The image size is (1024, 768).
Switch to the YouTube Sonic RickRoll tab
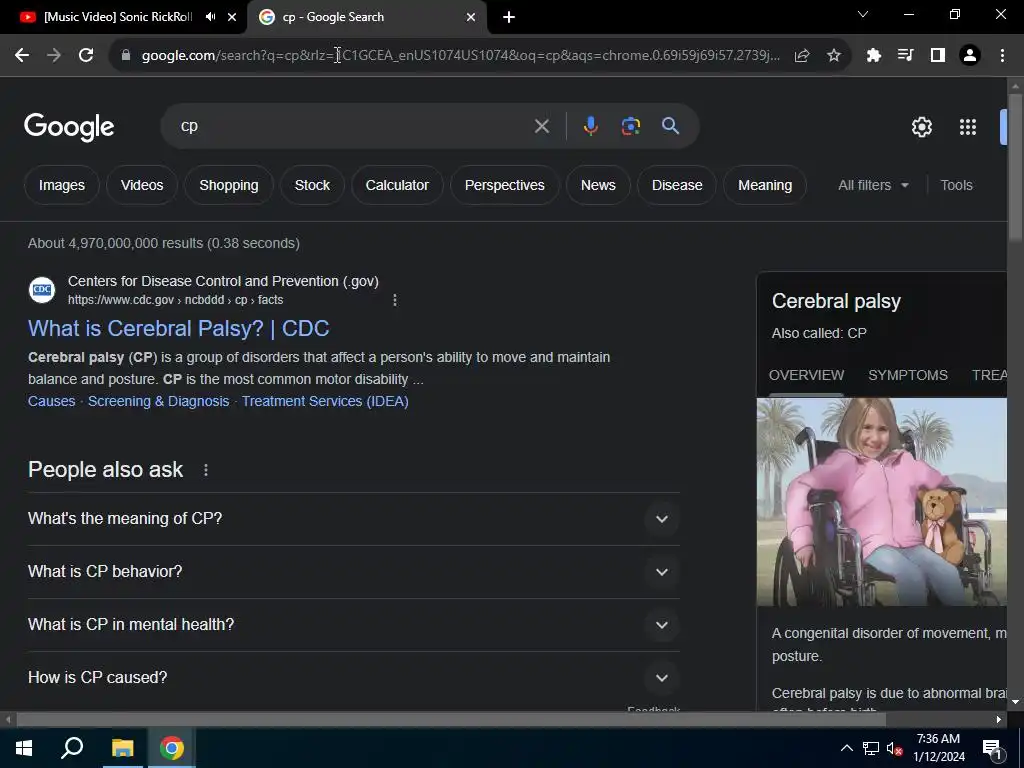118,17
